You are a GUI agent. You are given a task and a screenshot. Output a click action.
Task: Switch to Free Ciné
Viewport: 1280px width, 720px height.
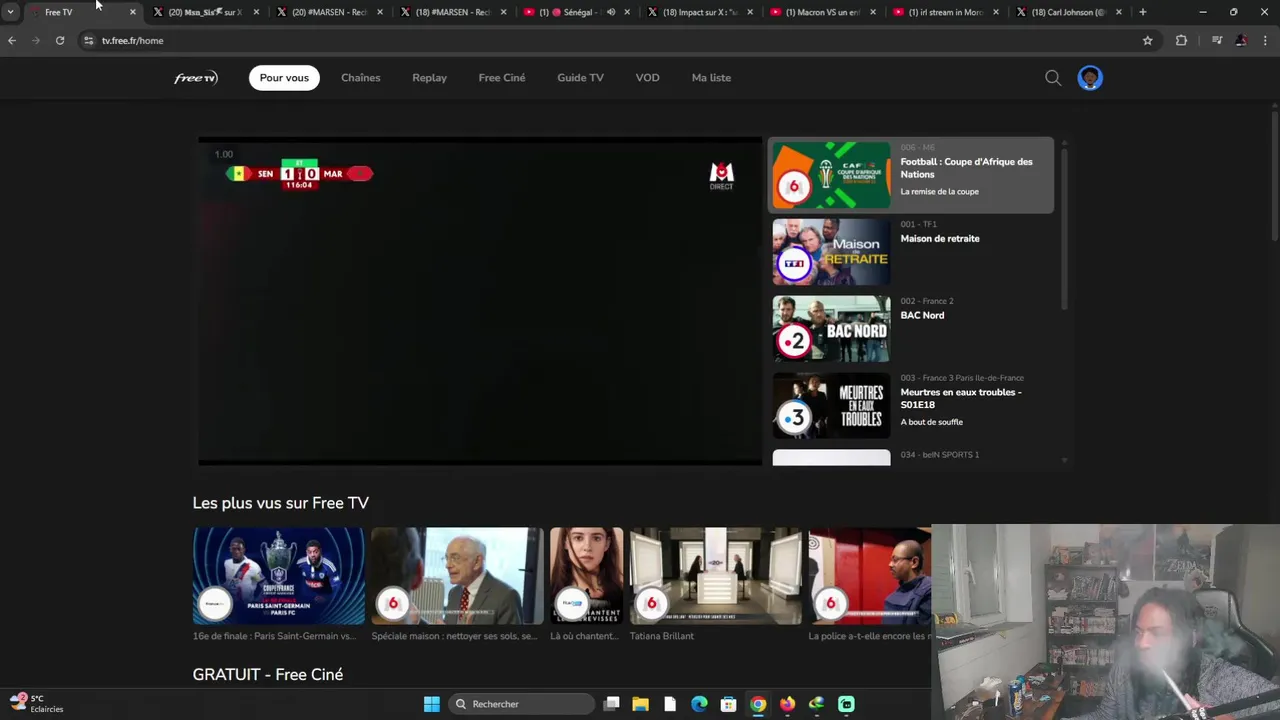pos(502,78)
